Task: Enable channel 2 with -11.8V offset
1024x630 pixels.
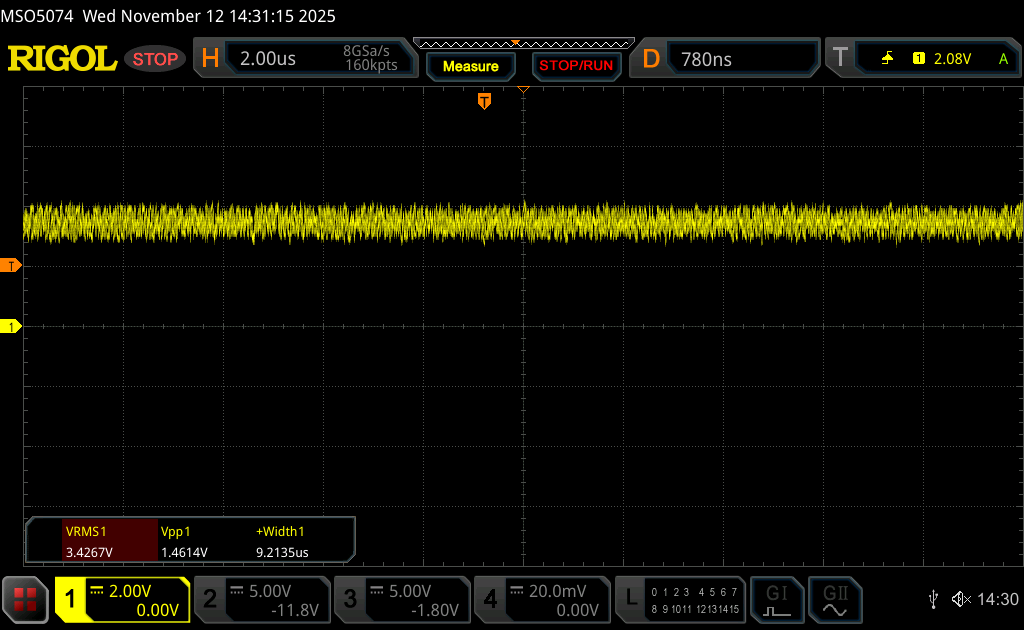Action: tap(262, 599)
